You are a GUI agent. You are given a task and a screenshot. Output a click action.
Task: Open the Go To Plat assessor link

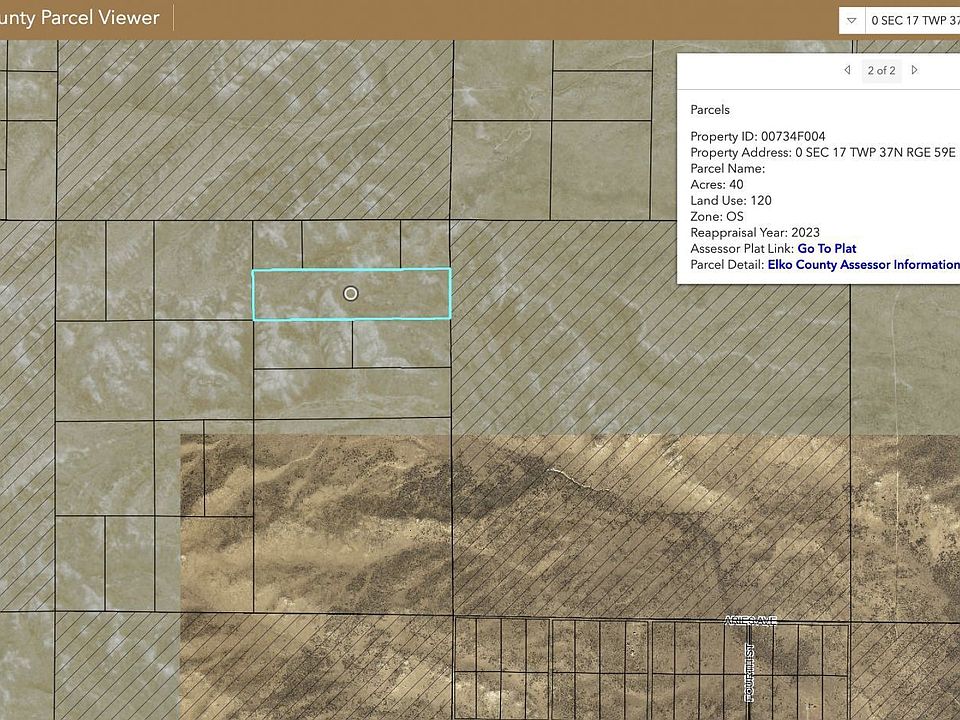[826, 248]
